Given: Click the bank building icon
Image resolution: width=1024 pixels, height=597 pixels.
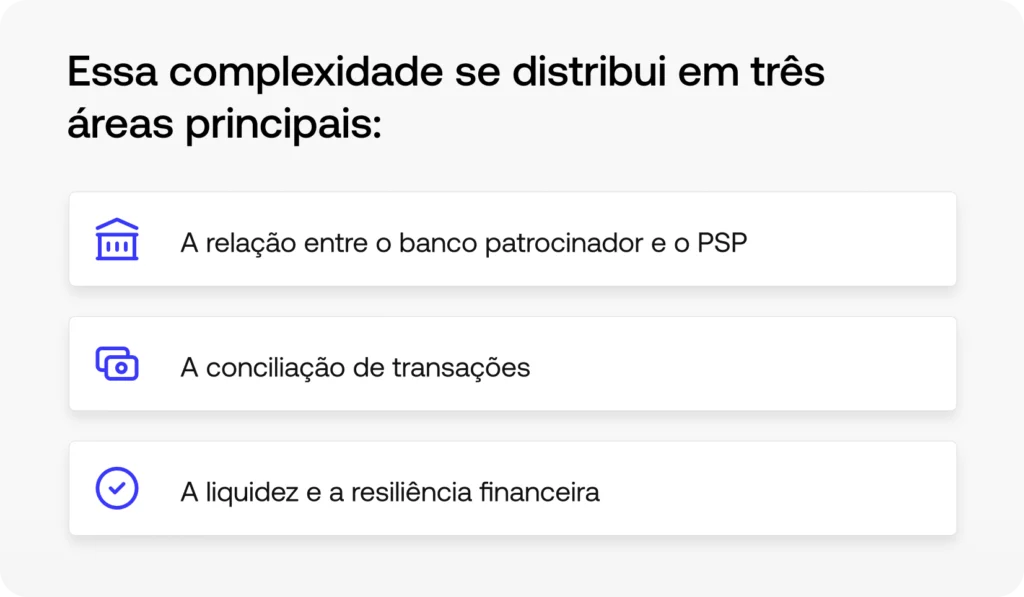Looking at the screenshot, I should [x=117, y=240].
